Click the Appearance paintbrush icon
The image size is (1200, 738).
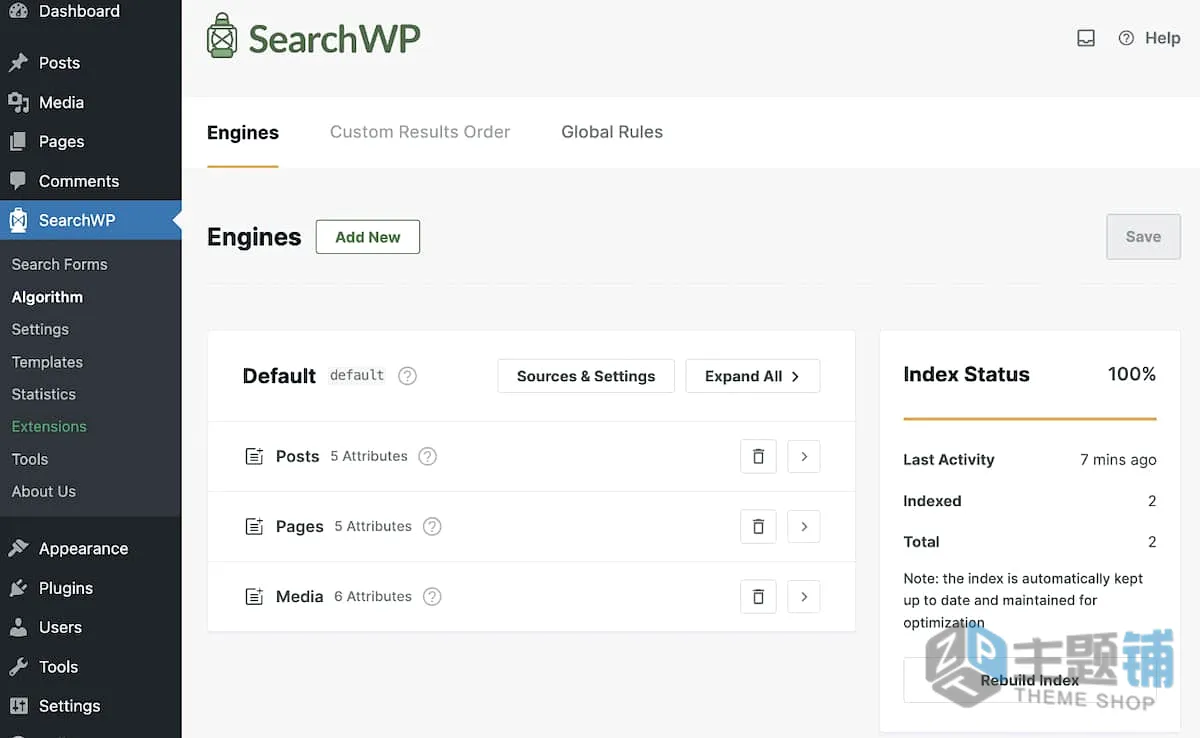pos(18,548)
